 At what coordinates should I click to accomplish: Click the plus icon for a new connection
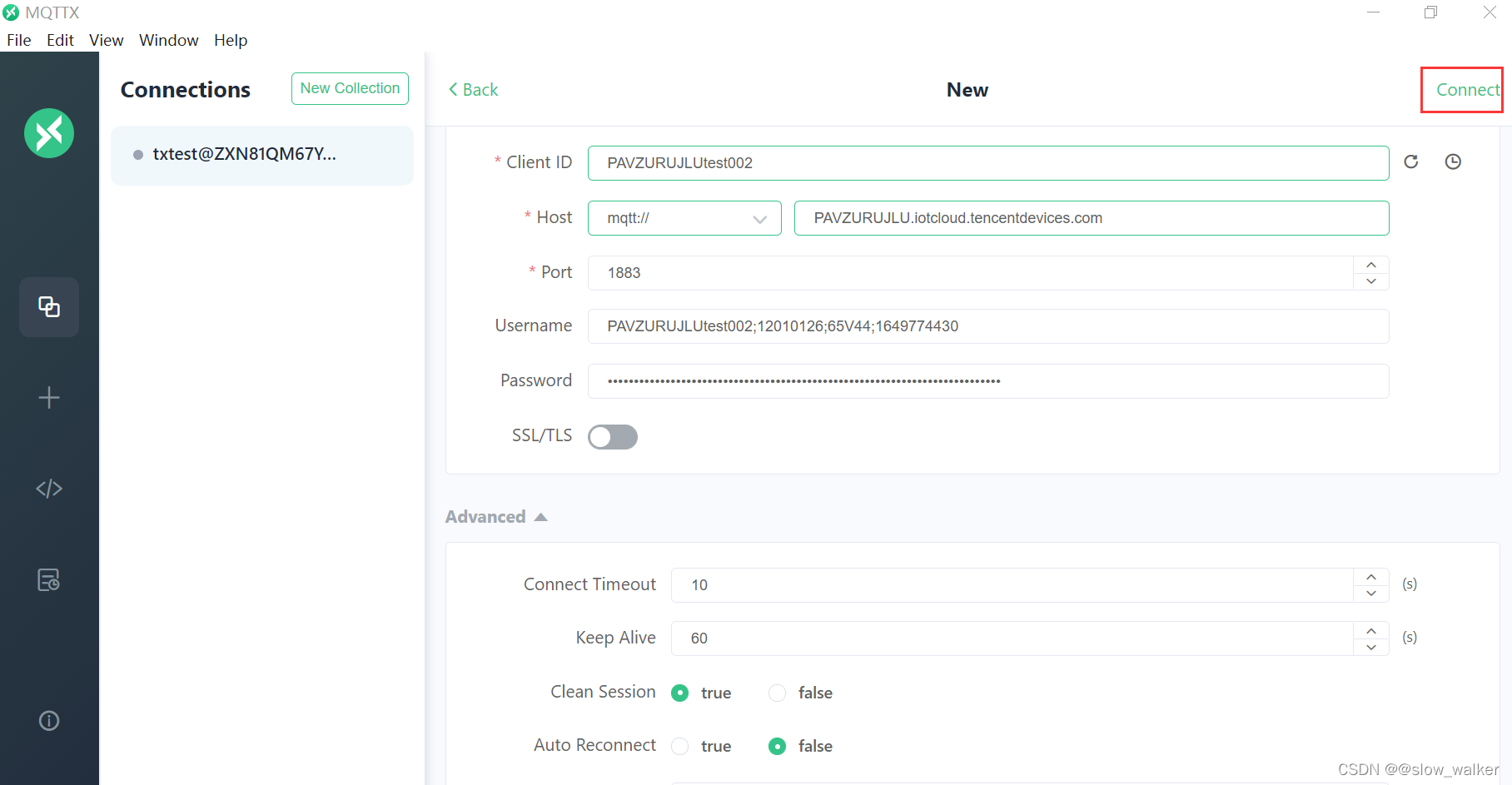(x=49, y=398)
